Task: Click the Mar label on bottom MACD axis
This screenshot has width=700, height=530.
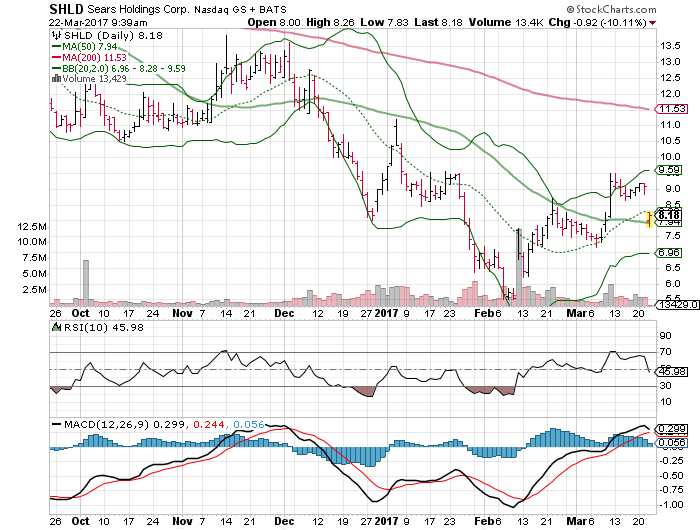Action: click(x=576, y=521)
